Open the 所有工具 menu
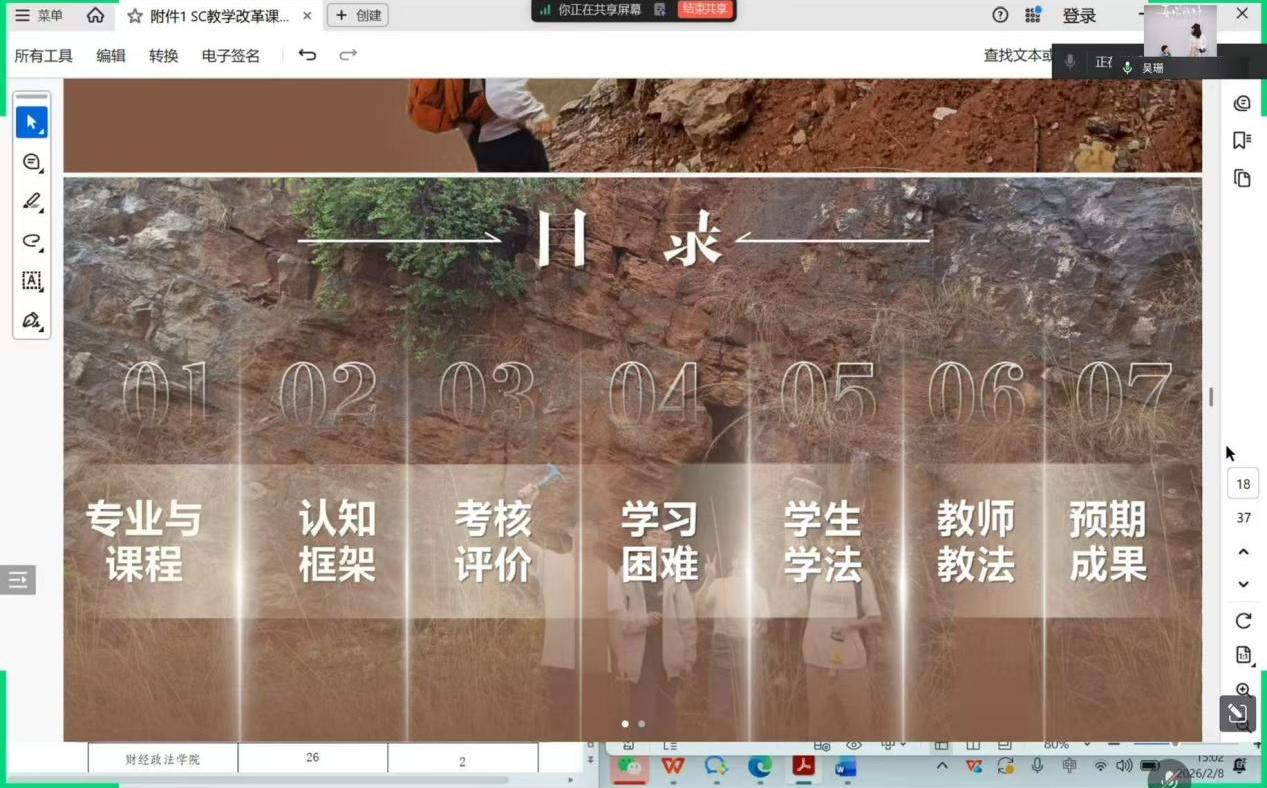The image size is (1267, 788). (43, 56)
